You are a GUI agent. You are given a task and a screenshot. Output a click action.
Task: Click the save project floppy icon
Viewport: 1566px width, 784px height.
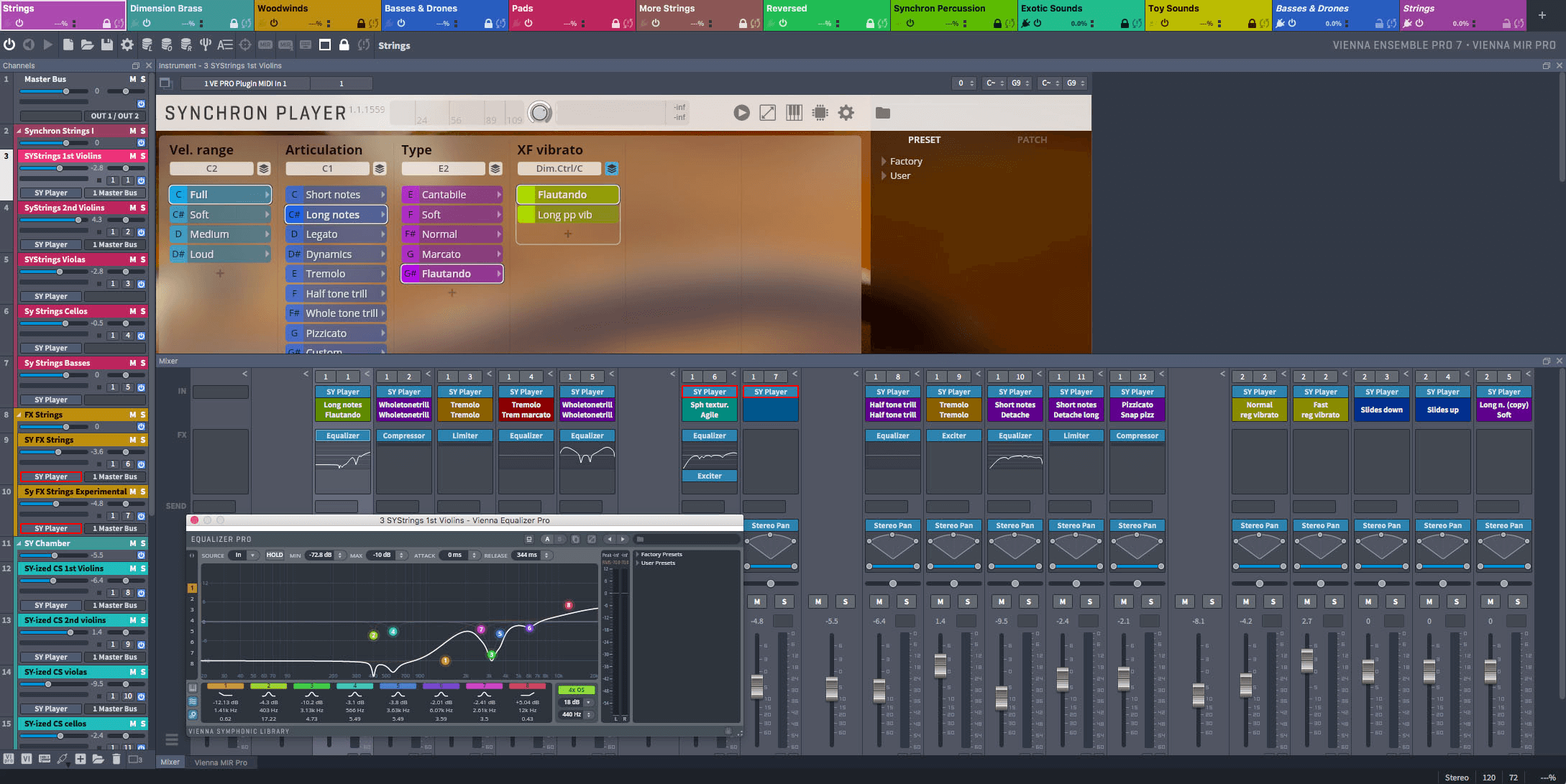click(x=107, y=45)
